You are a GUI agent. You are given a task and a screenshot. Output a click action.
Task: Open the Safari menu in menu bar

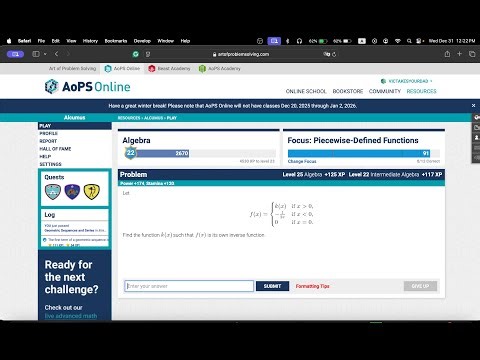coord(24,41)
